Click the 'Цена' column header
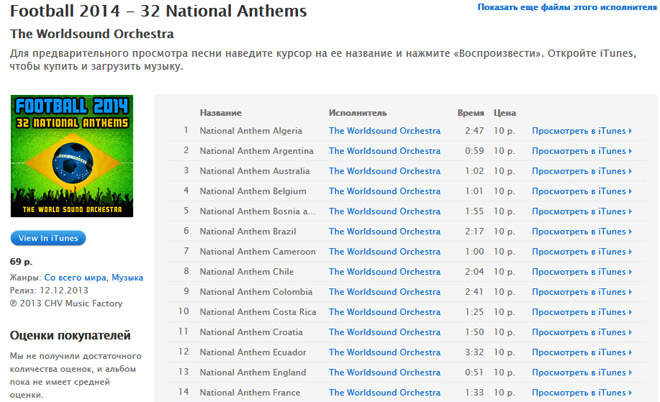The image size is (660, 402). pos(505,113)
